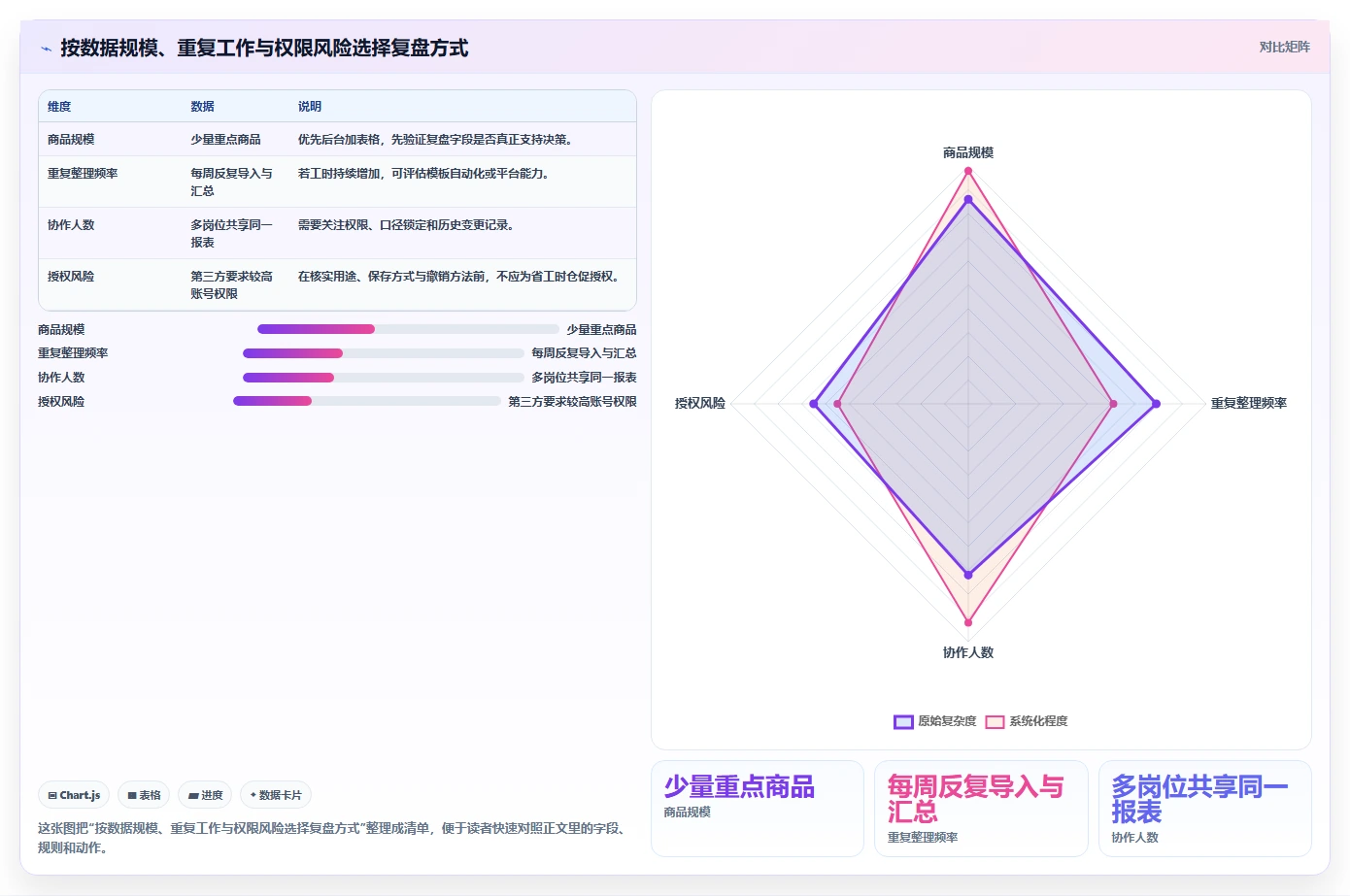Select the 表格 tag chip

tap(144, 795)
